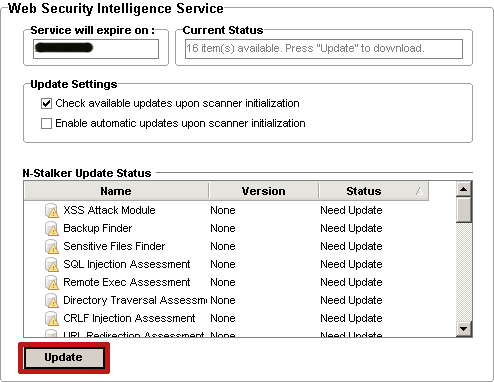Select the 'Backup Finder' row name

click(x=98, y=228)
